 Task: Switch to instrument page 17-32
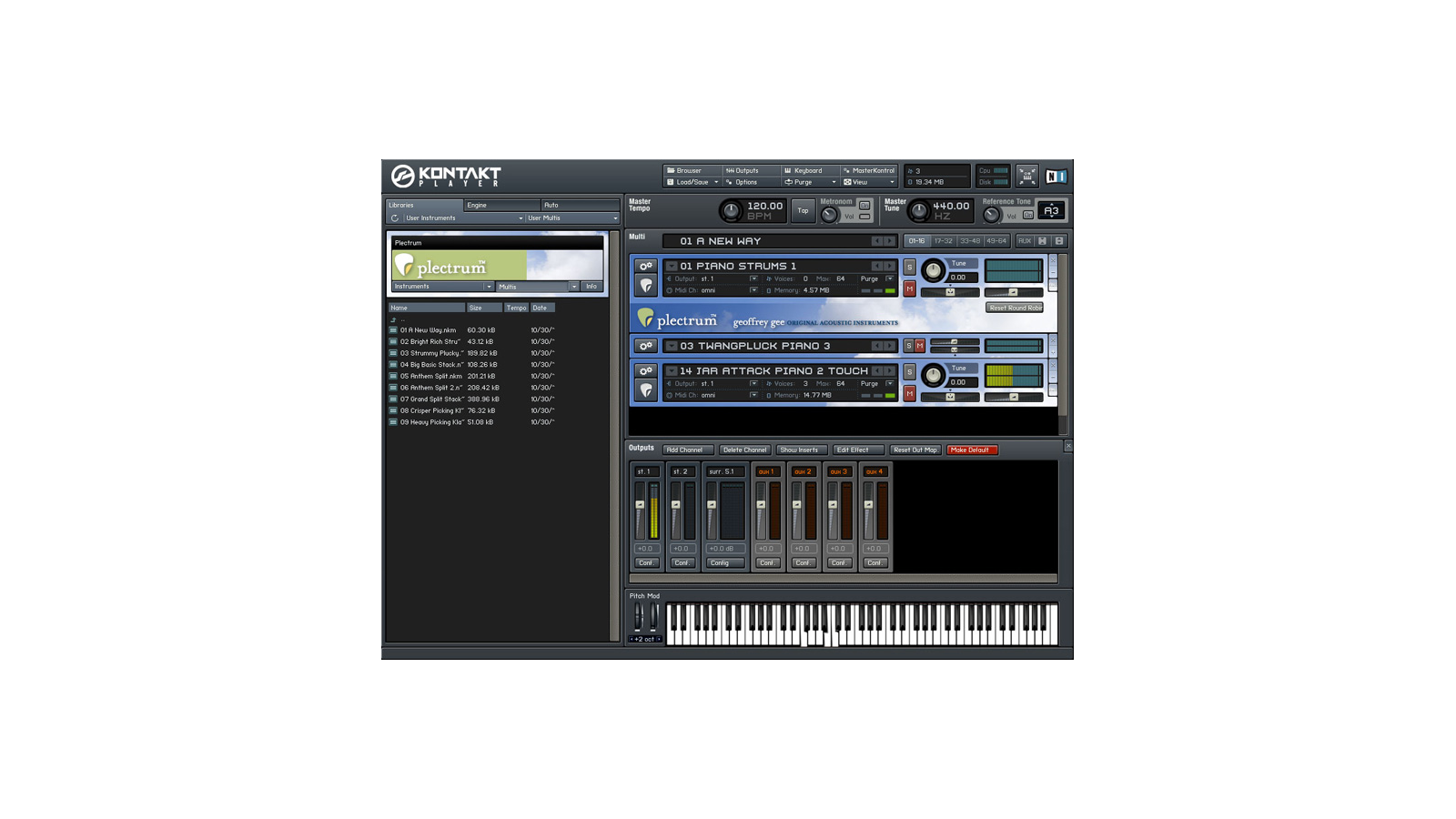(x=943, y=241)
